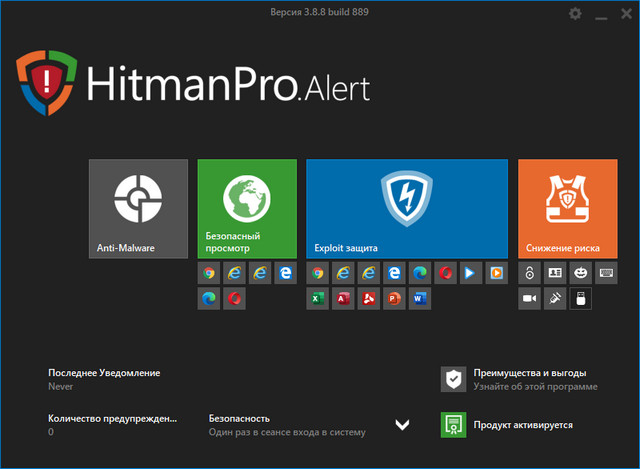Open the Безопасный просмотр tile
The image size is (640, 469).
point(247,208)
